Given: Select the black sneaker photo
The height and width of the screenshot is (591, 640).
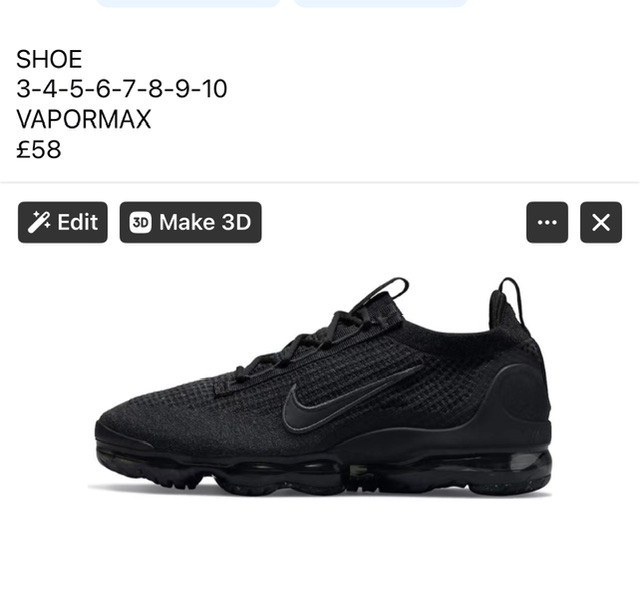Looking at the screenshot, I should coord(320,387).
